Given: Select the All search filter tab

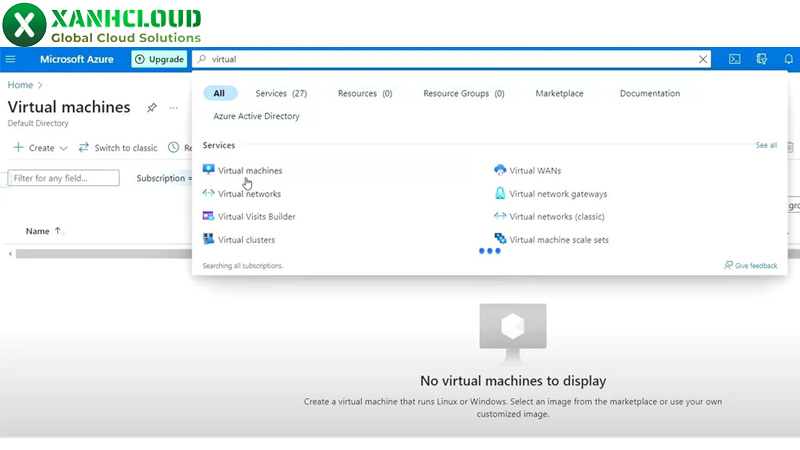Looking at the screenshot, I should click(x=219, y=93).
